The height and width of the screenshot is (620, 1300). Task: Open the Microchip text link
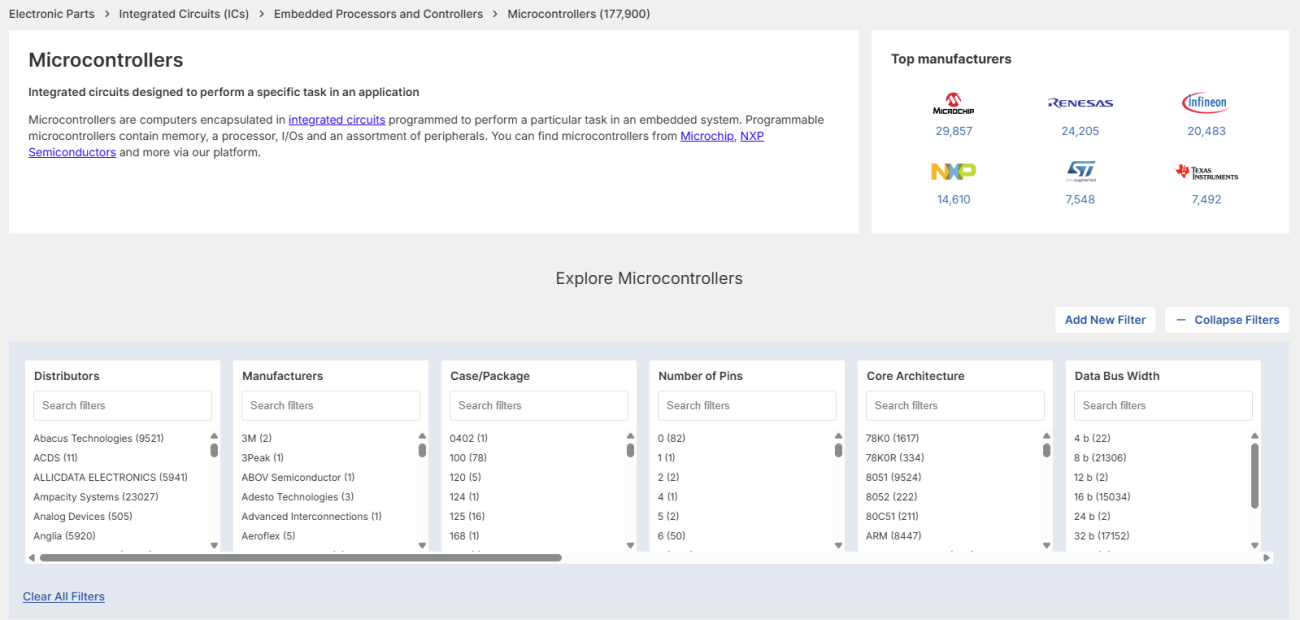pos(707,136)
